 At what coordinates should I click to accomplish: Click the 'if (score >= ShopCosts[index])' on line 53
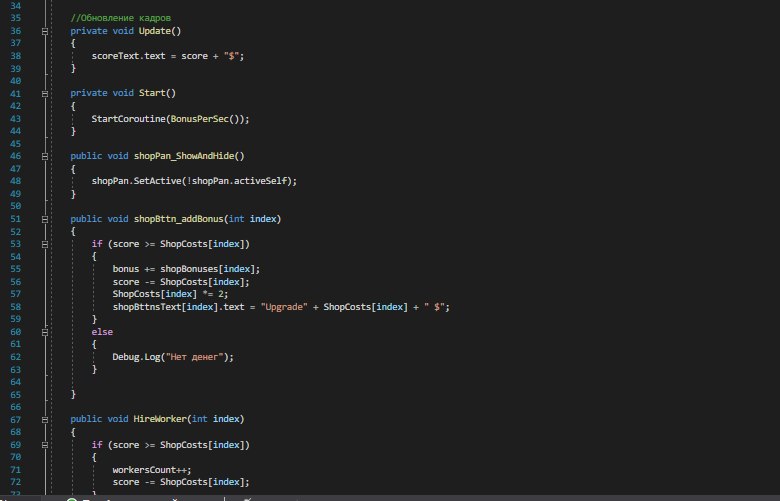pos(170,244)
